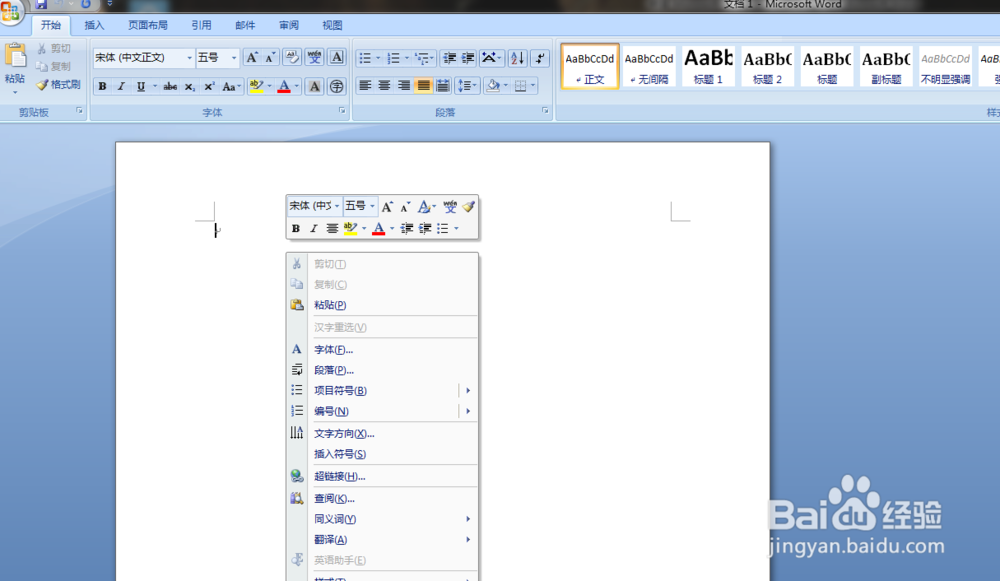Toggle Italic in the ribbon font group
The height and width of the screenshot is (581, 1000).
tap(121, 86)
